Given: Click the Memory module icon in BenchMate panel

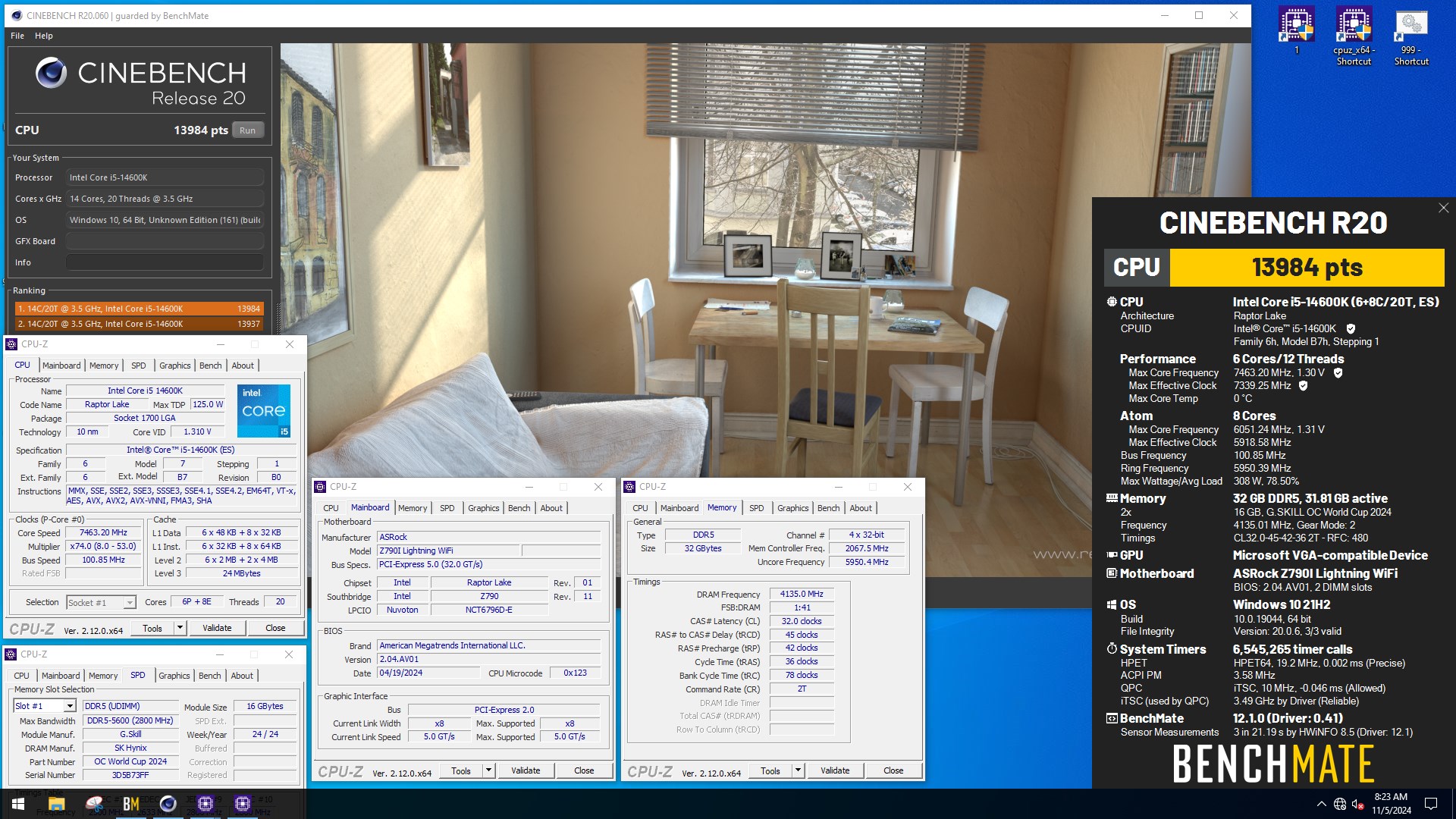Looking at the screenshot, I should click(1112, 498).
